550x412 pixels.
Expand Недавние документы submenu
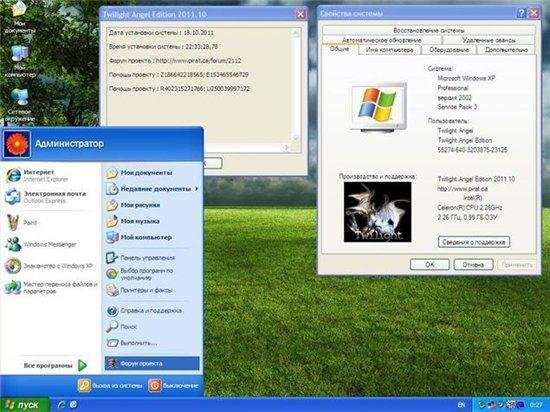click(152, 189)
